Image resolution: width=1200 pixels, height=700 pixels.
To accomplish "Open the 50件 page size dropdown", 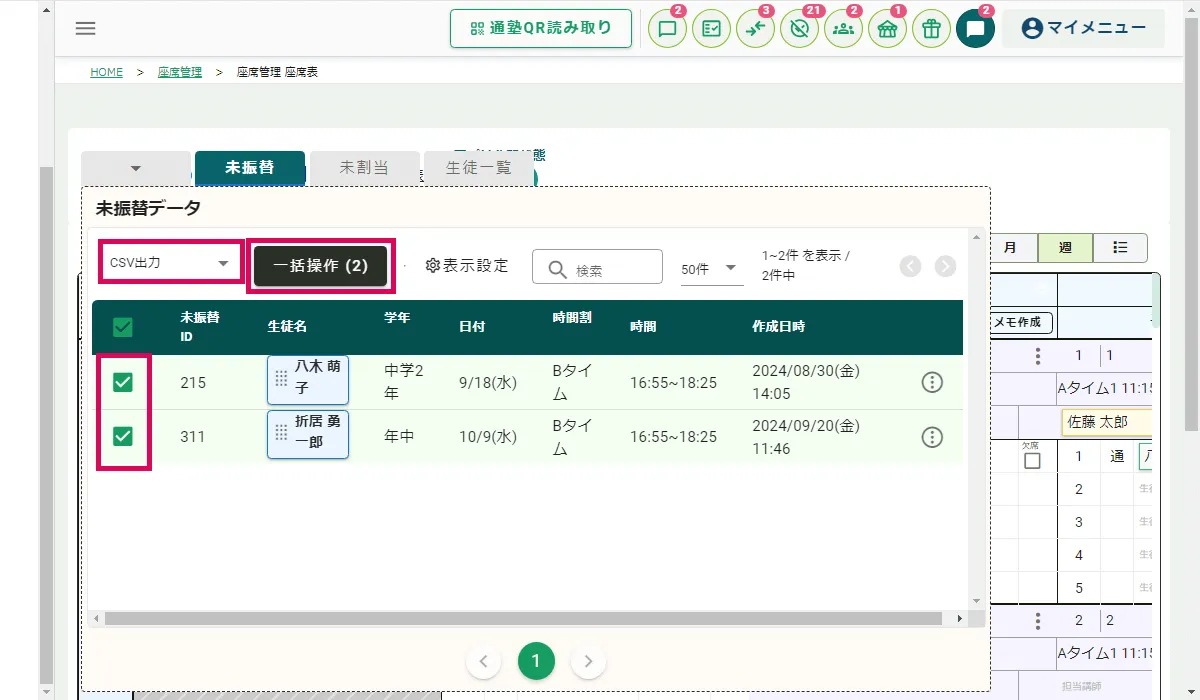I will (x=712, y=269).
